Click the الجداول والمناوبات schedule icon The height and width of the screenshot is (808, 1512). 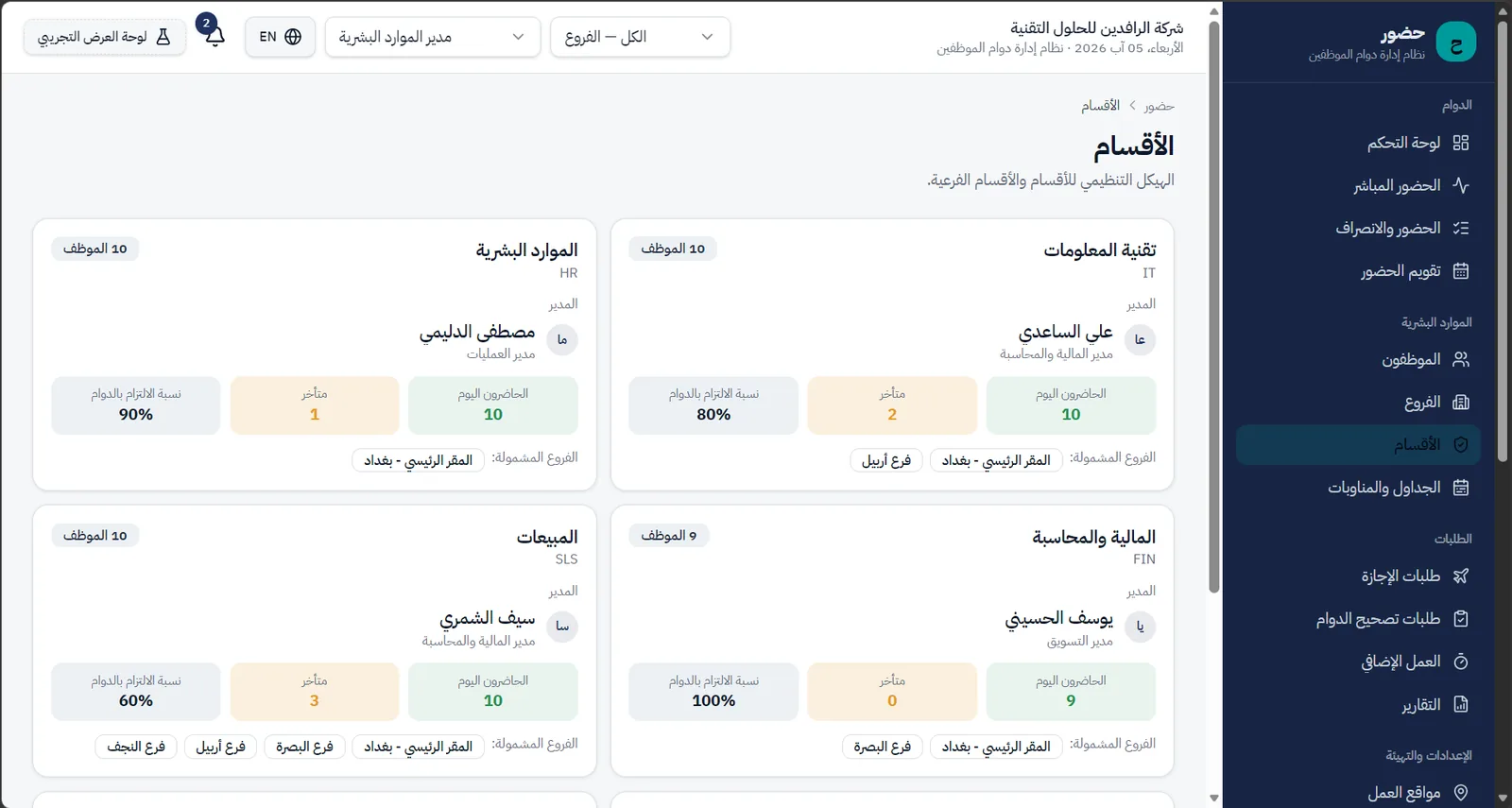[x=1461, y=488]
